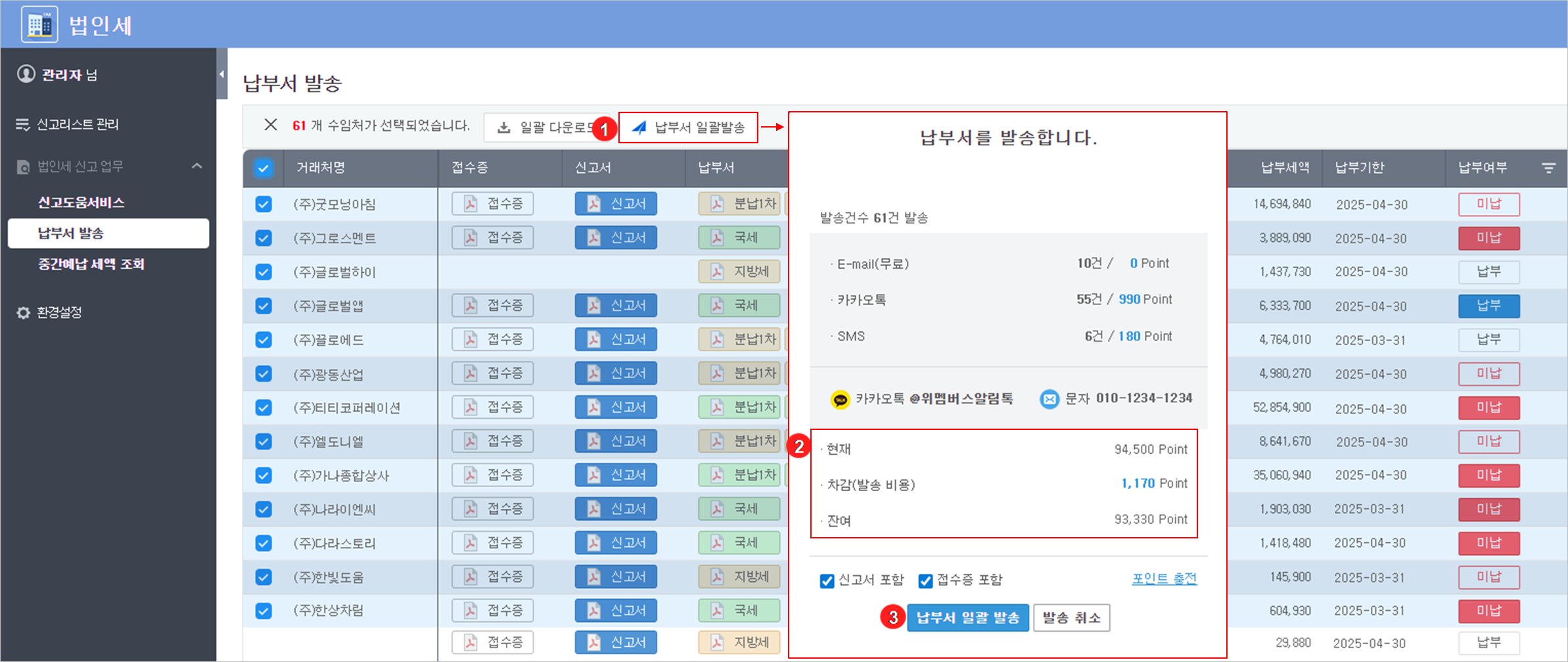Collapse the sidebar with the arrow handle
This screenshot has height=662, width=1568.
[x=221, y=74]
